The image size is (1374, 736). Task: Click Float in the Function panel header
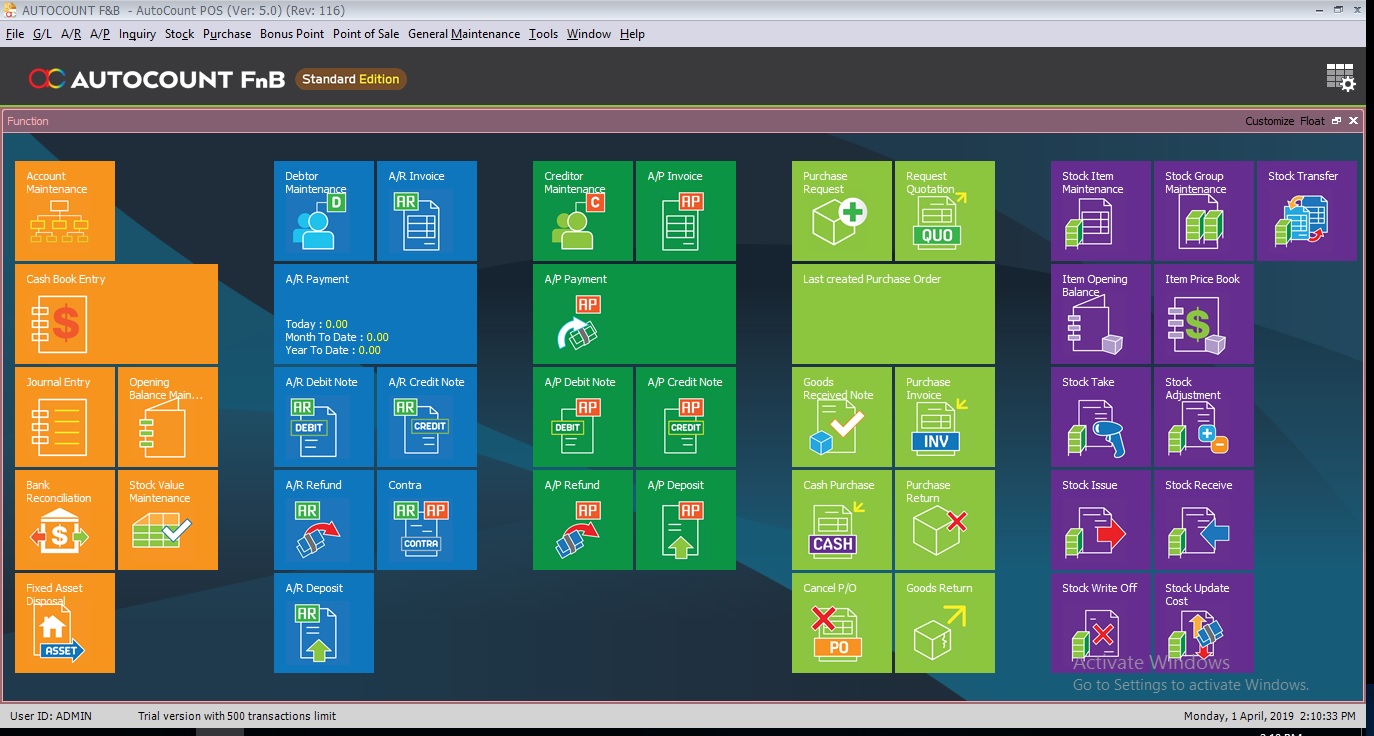point(1311,121)
